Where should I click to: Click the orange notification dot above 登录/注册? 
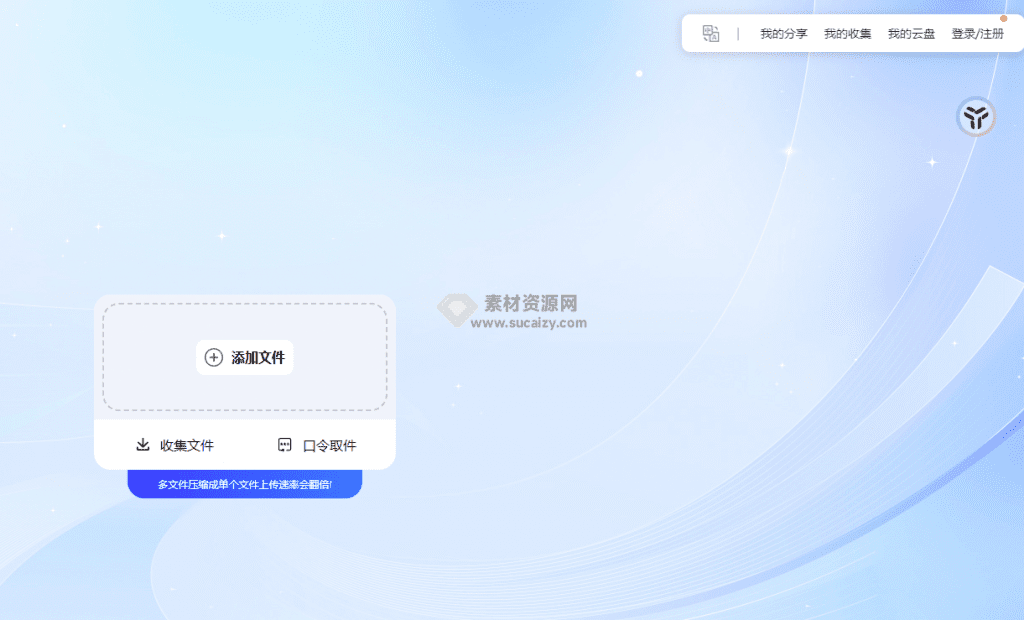click(x=1004, y=18)
